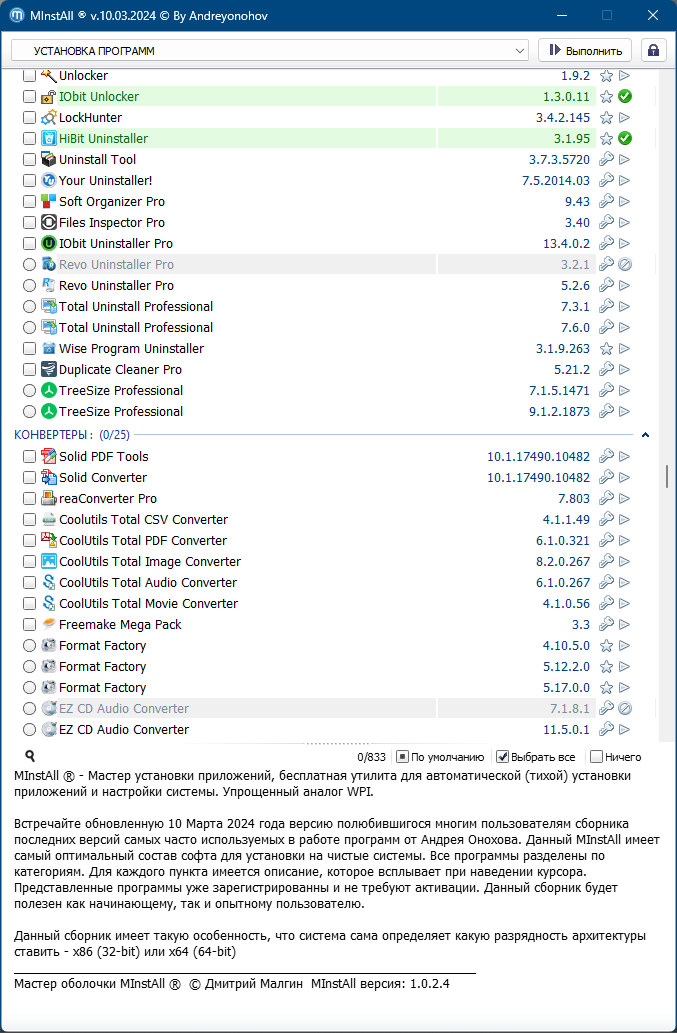
Task: Click the search magnifier icon
Action: pyautogui.click(x=30, y=757)
